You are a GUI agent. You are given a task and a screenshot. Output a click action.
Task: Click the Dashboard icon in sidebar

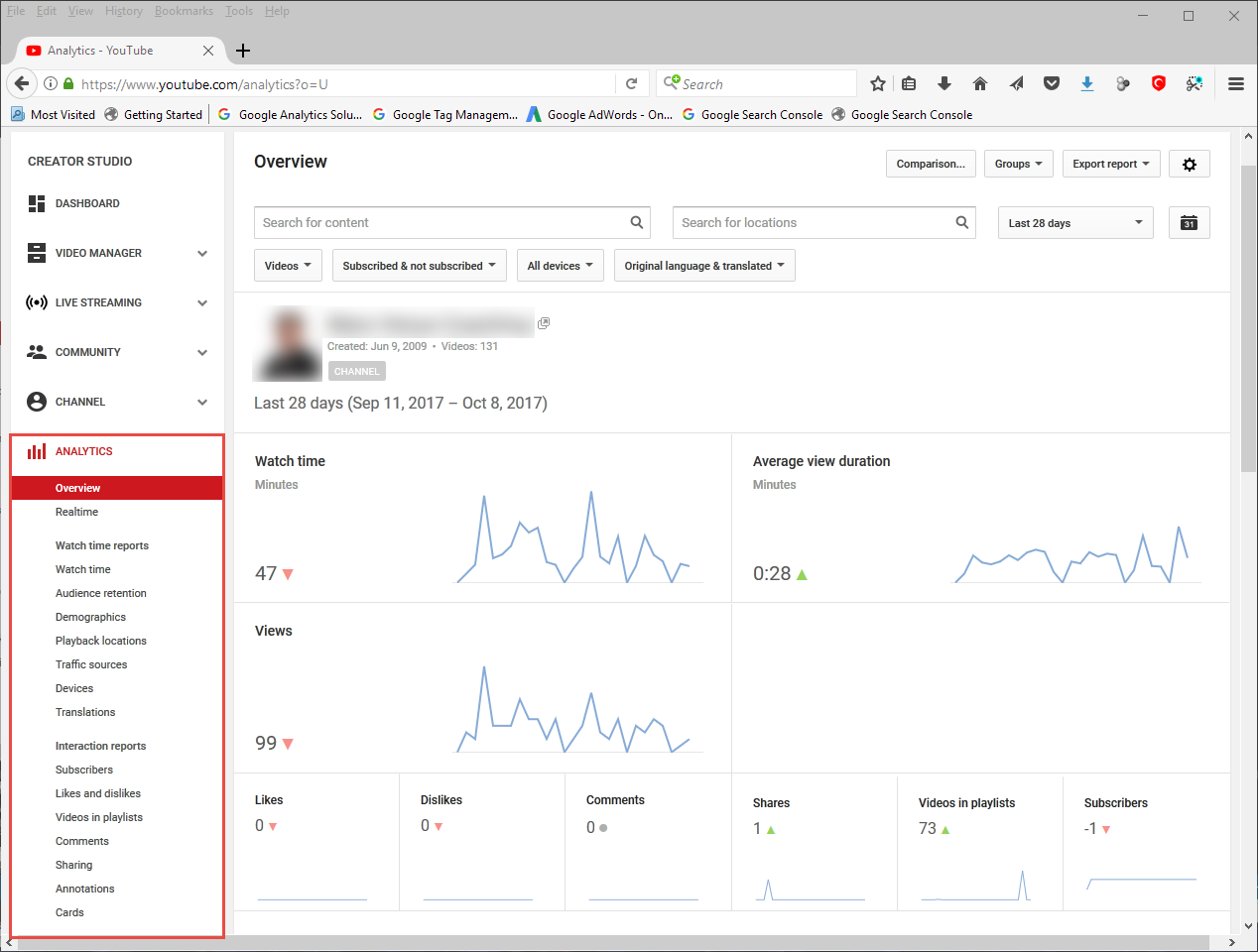pos(37,203)
